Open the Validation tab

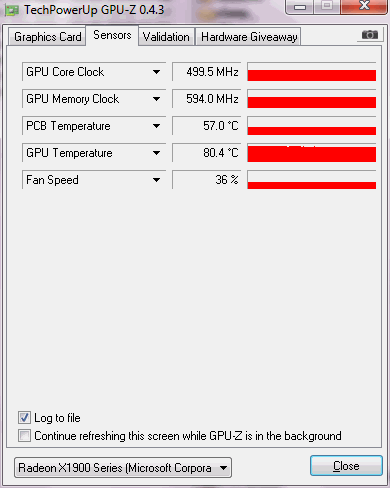(x=166, y=37)
